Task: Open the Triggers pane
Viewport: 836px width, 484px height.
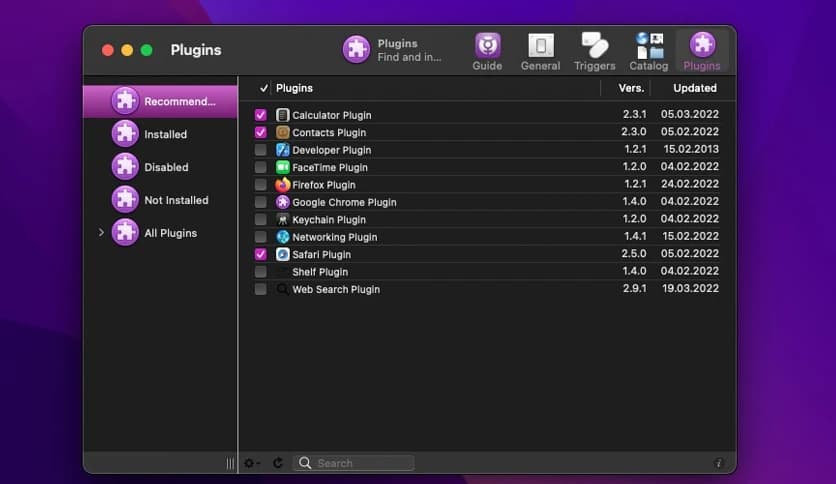Action: tap(594, 51)
